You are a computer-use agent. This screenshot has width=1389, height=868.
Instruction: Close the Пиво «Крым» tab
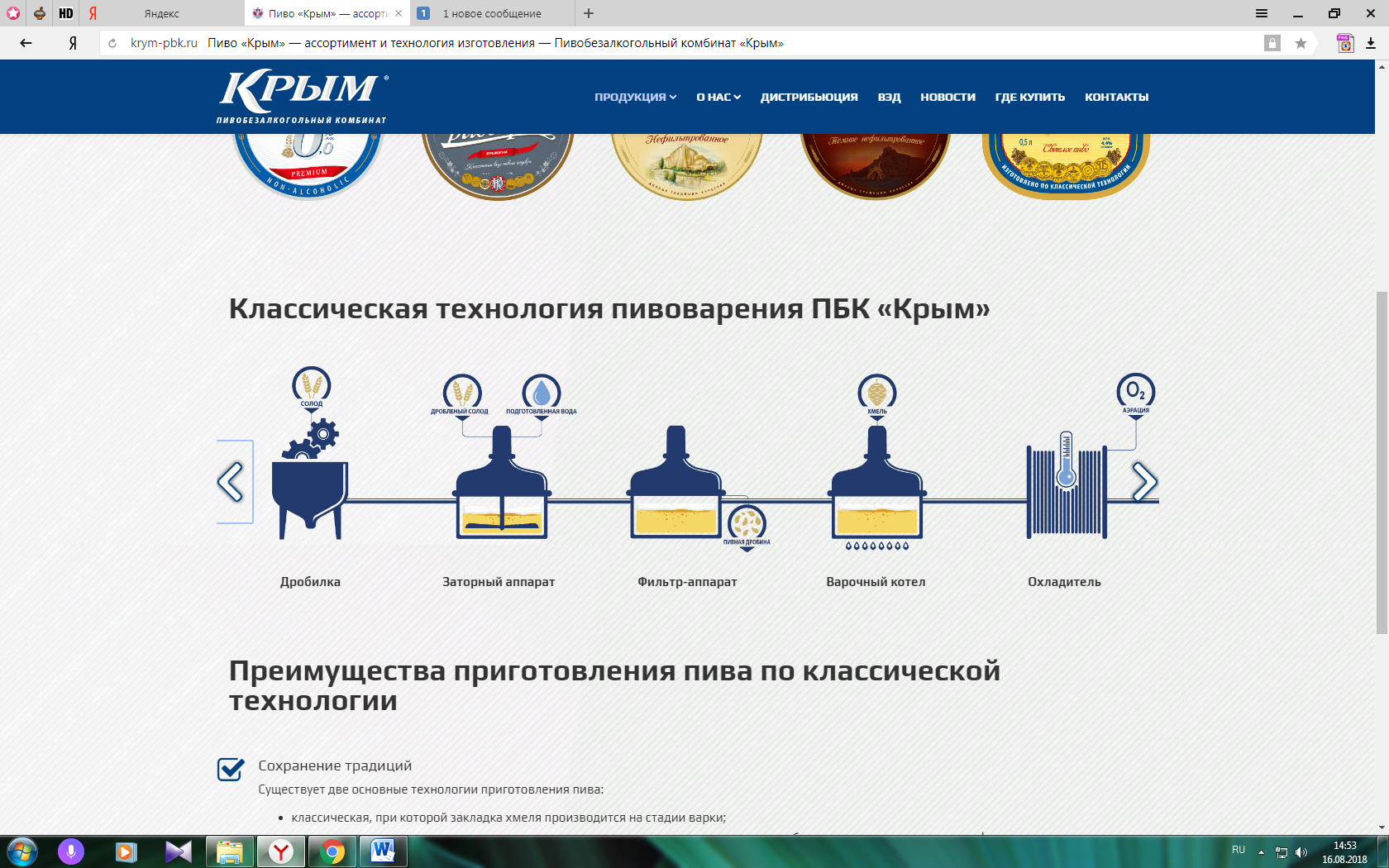tap(399, 13)
